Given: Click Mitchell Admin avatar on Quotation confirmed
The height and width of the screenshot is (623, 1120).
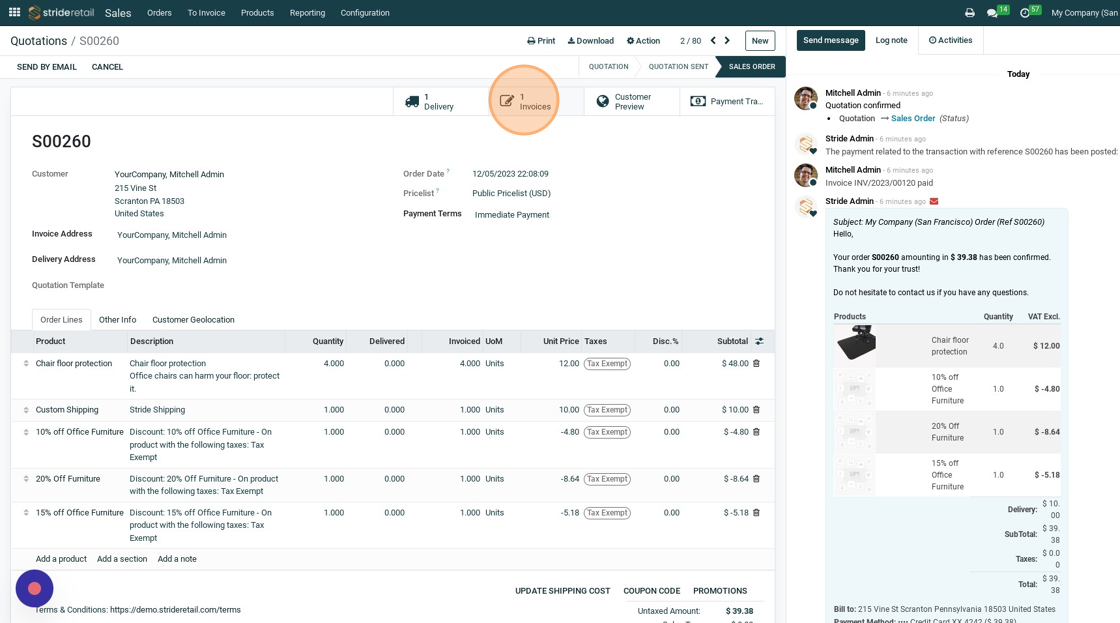Looking at the screenshot, I should point(806,98).
